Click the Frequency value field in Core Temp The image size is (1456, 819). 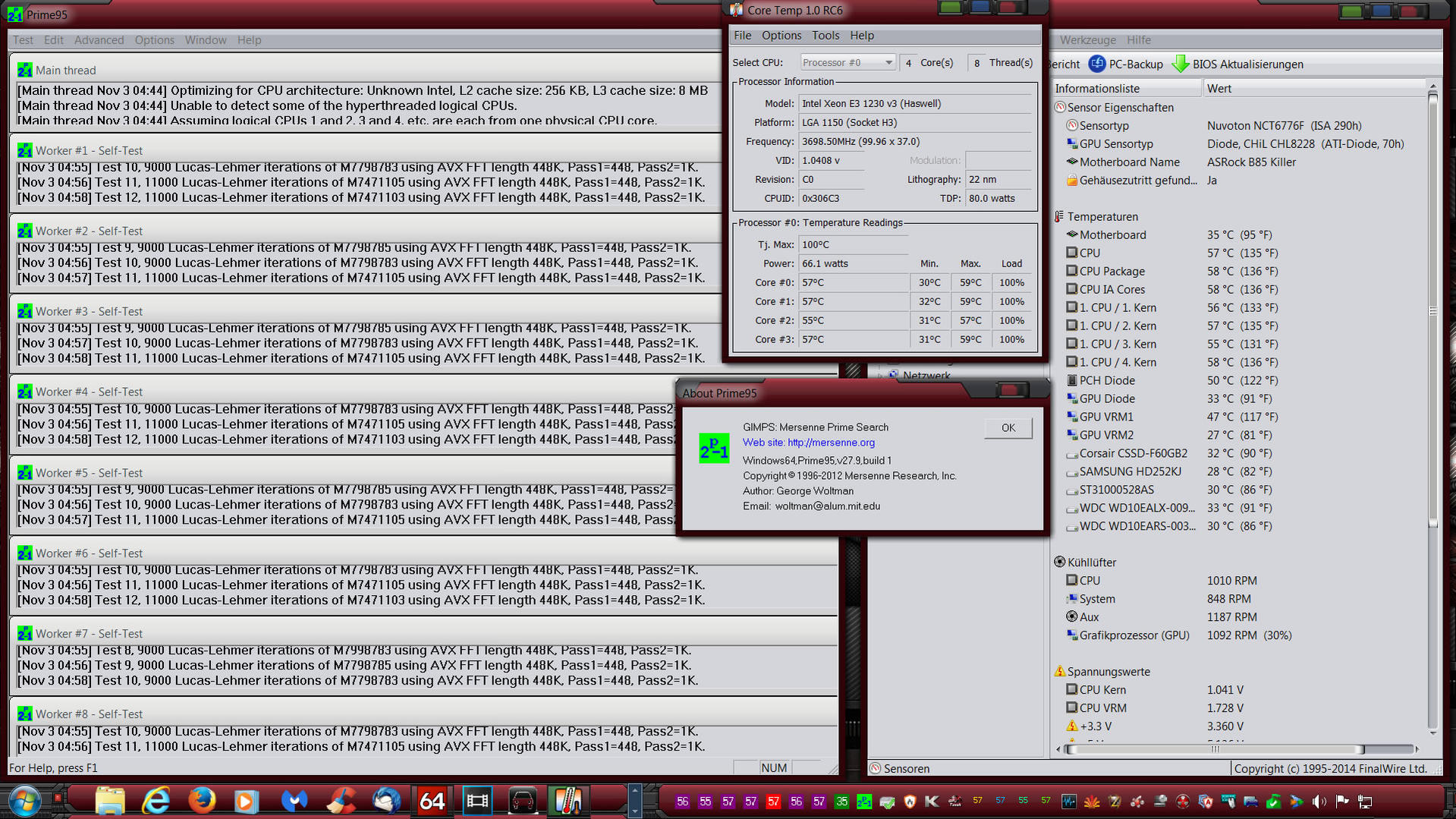(917, 141)
